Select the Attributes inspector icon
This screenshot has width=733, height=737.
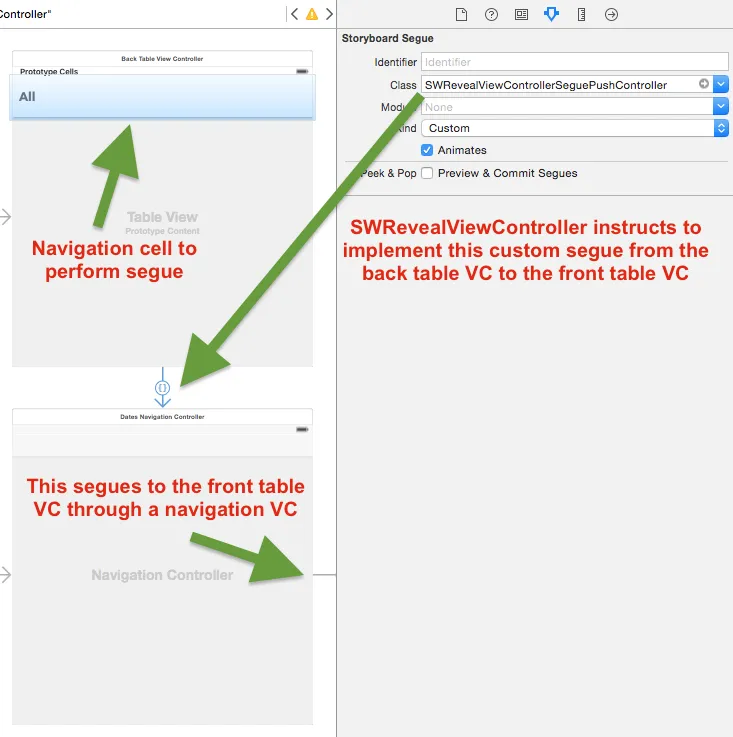point(551,15)
